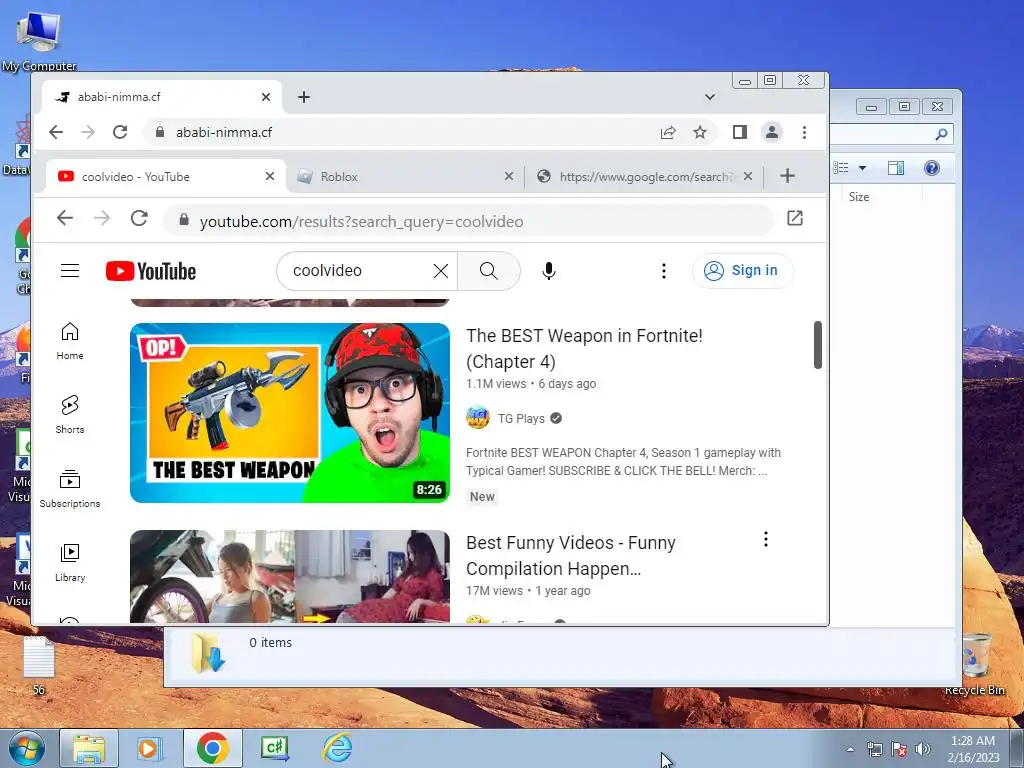
Task: Open the Action Center flag icon
Action: click(899, 749)
